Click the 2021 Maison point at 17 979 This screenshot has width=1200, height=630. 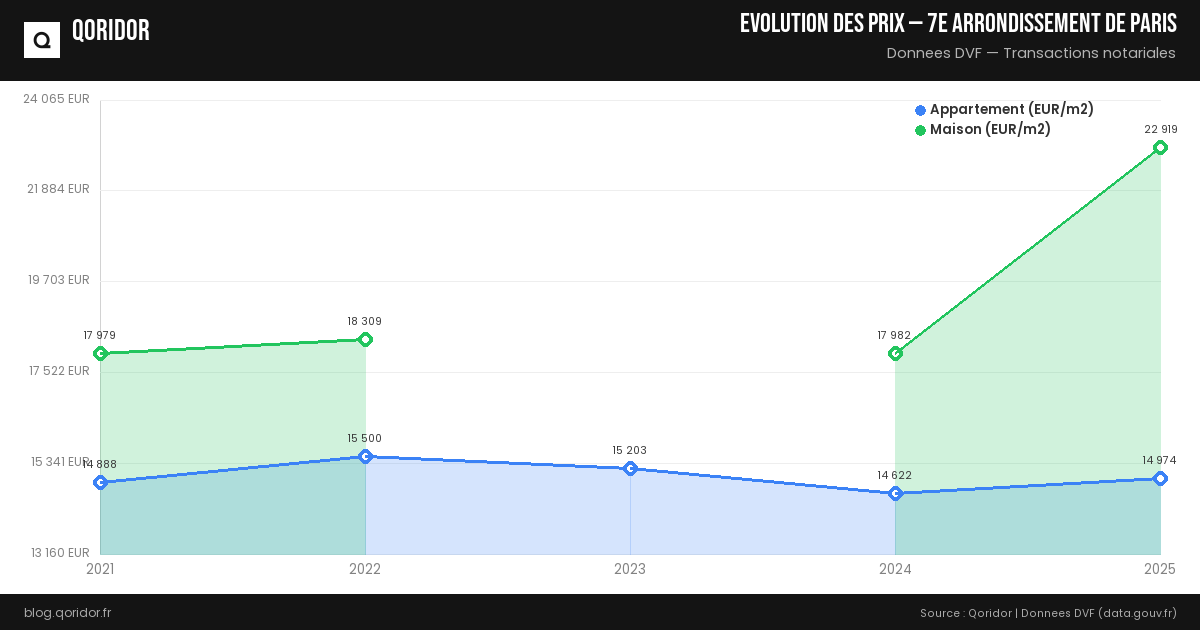pyautogui.click(x=100, y=353)
